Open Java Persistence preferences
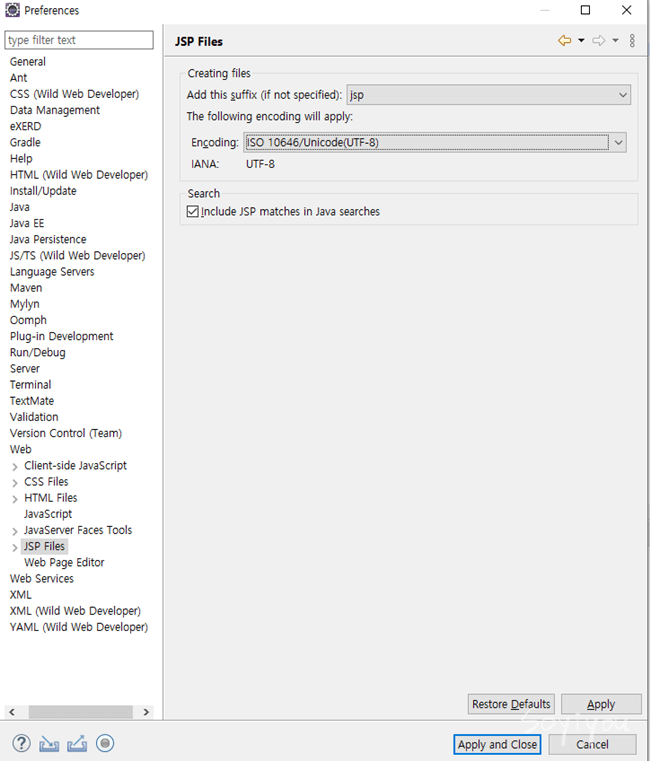 pyautogui.click(x=48, y=239)
